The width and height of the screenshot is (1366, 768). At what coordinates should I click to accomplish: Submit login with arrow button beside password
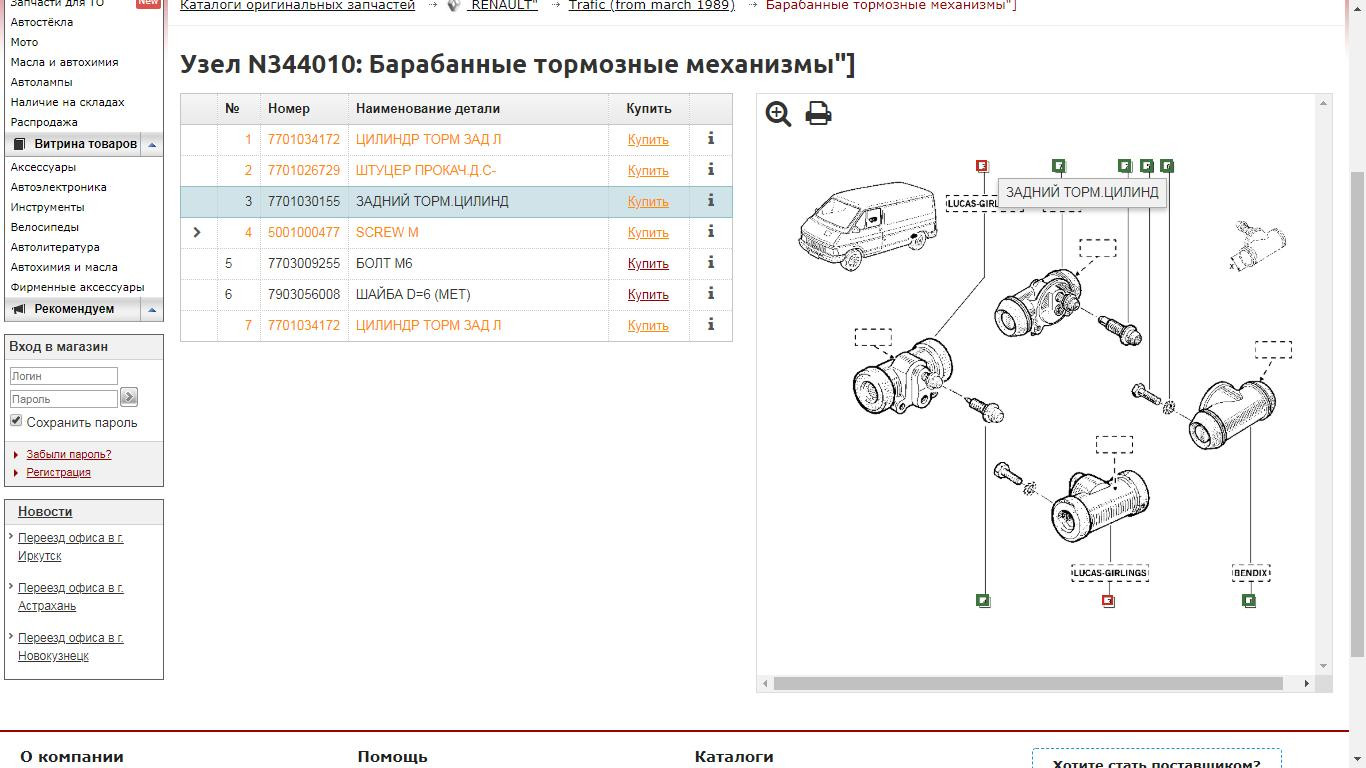click(129, 397)
